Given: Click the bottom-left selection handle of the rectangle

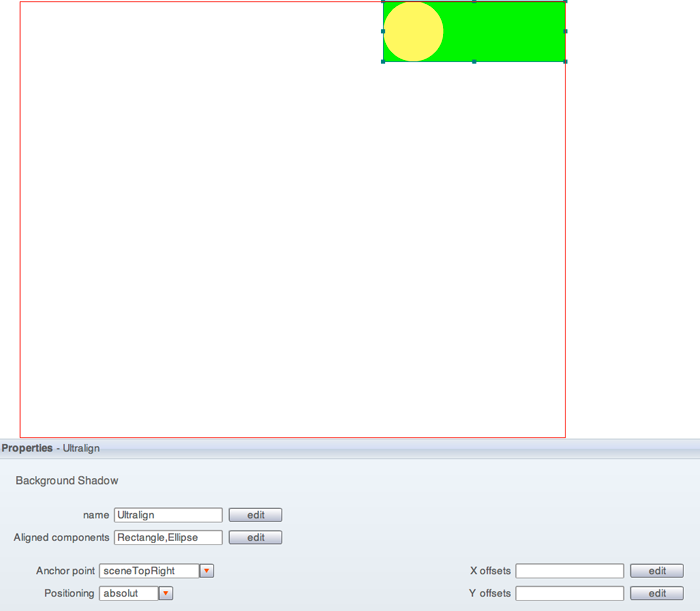Looking at the screenshot, I should pos(383,61).
